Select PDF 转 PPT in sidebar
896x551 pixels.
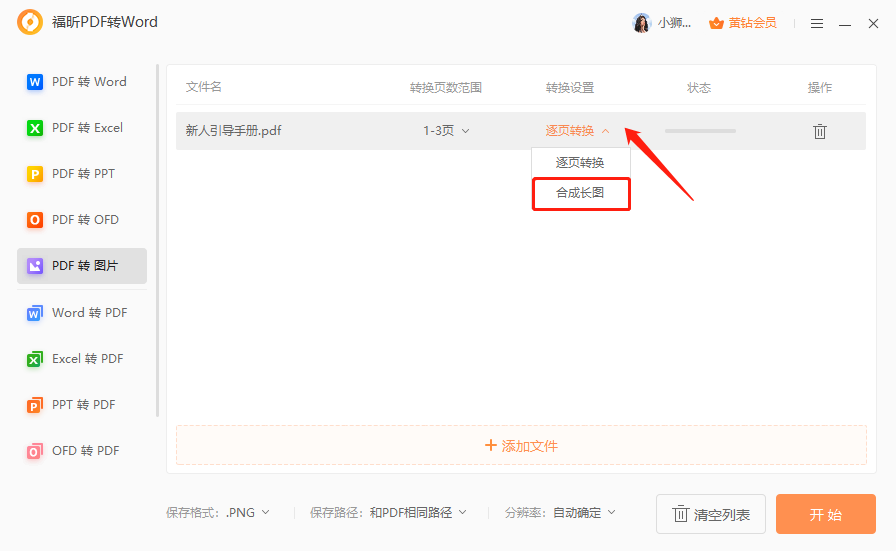[x=82, y=174]
